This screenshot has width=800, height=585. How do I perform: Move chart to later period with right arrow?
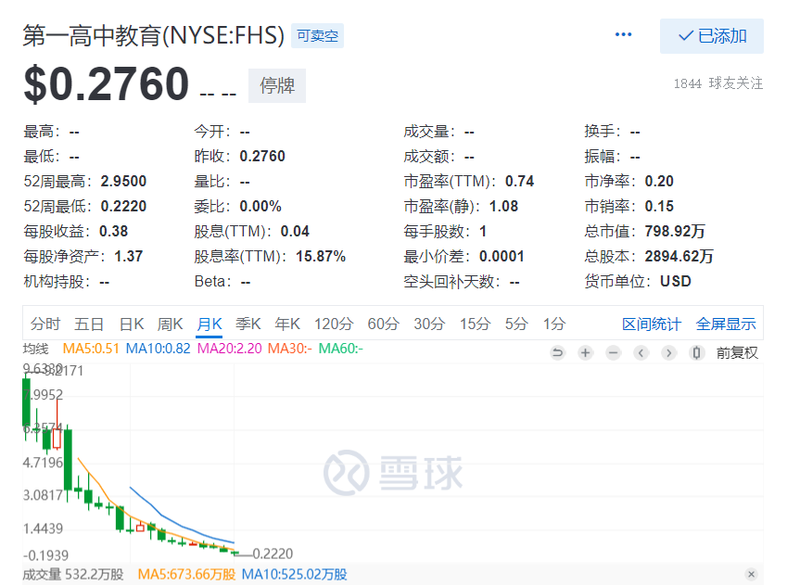(x=669, y=352)
